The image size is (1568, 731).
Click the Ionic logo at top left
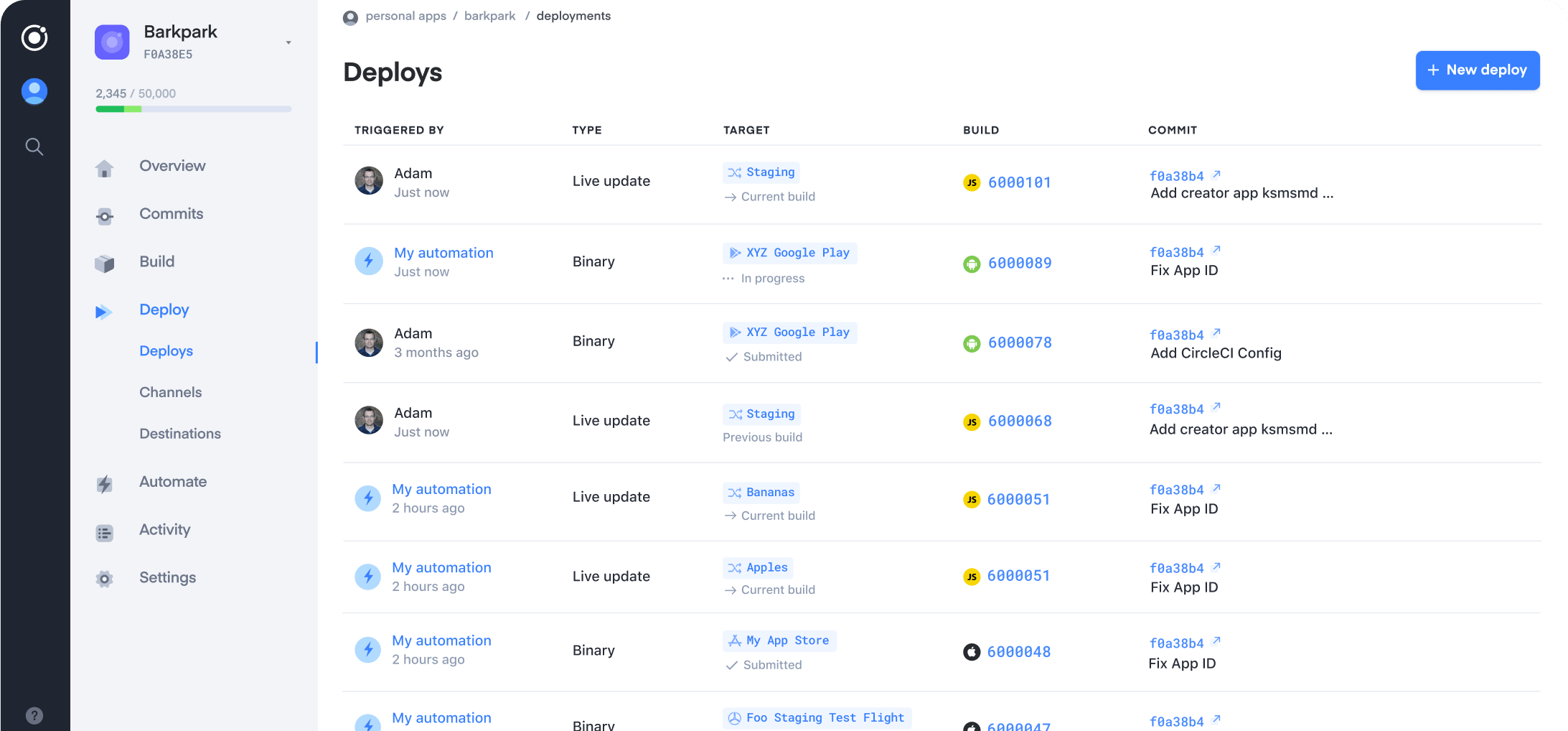tap(34, 38)
